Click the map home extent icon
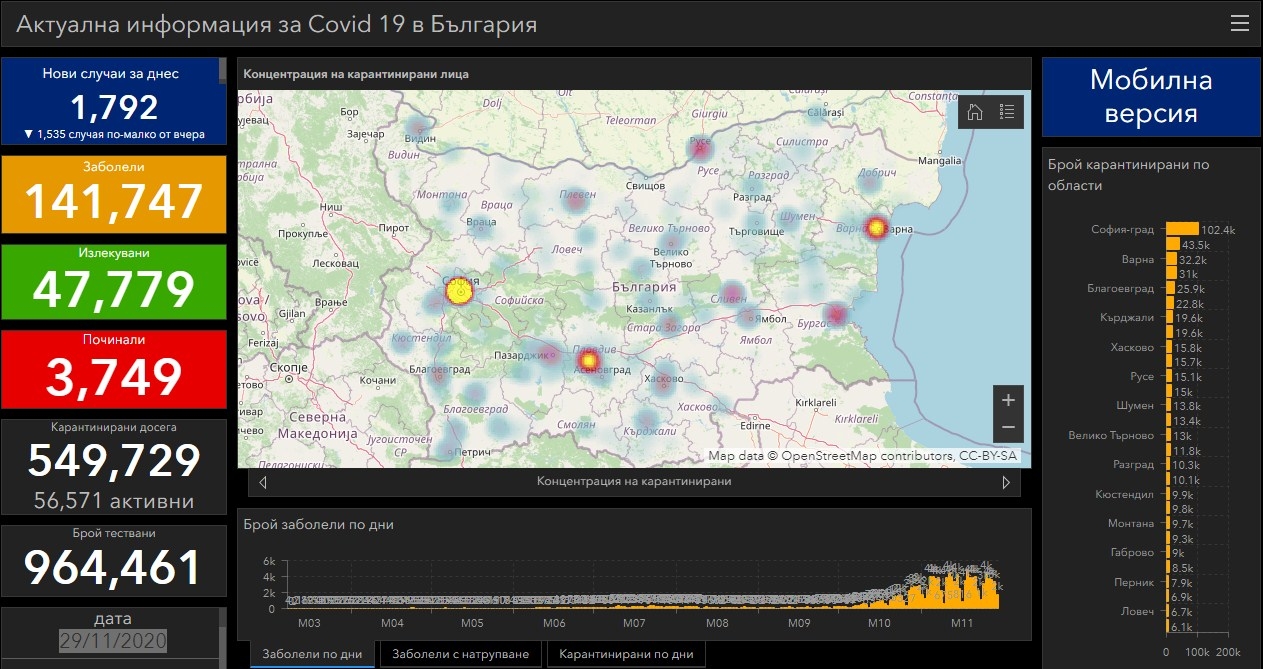Screen dimensions: 1263x669 point(975,112)
